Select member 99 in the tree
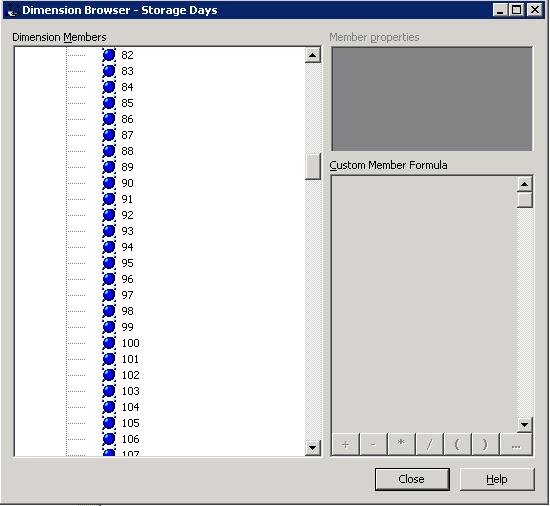This screenshot has width=550, height=506. [x=127, y=327]
